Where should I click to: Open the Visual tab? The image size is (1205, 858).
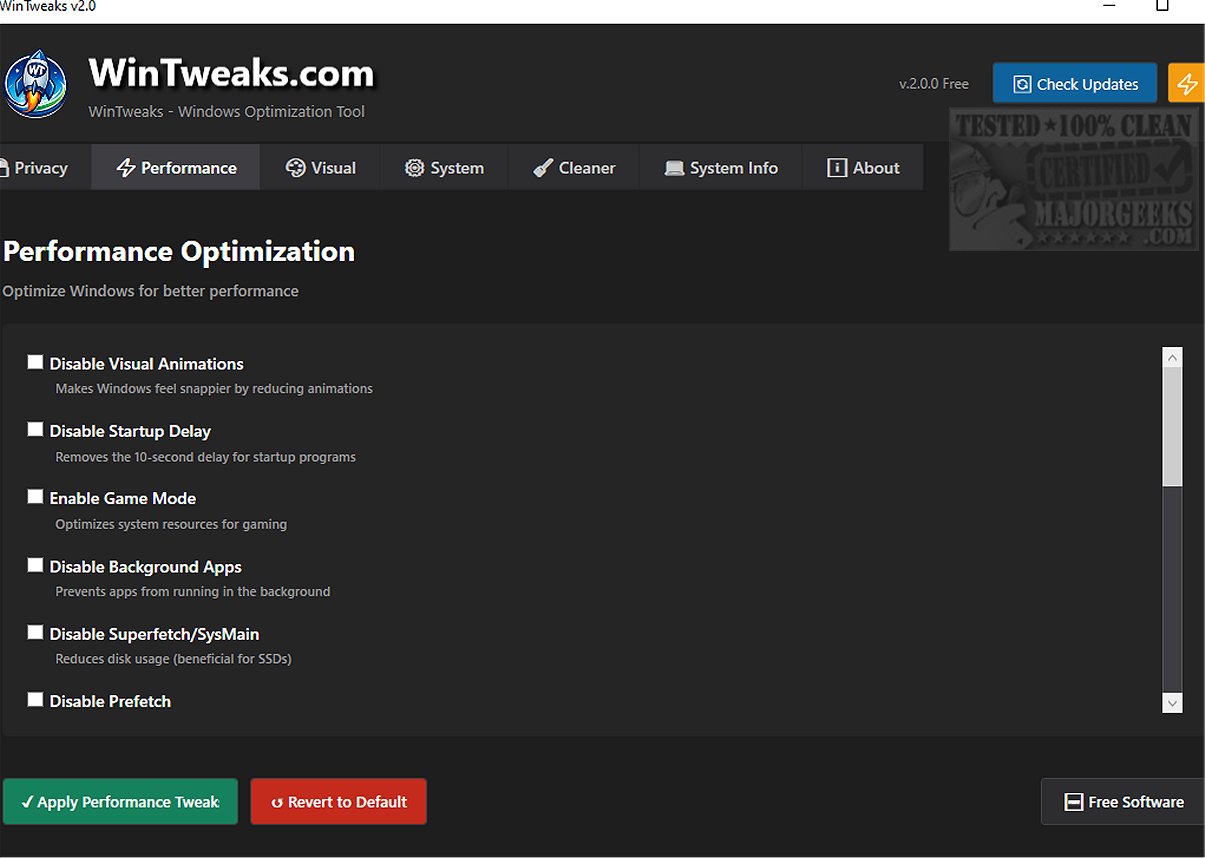click(x=321, y=168)
